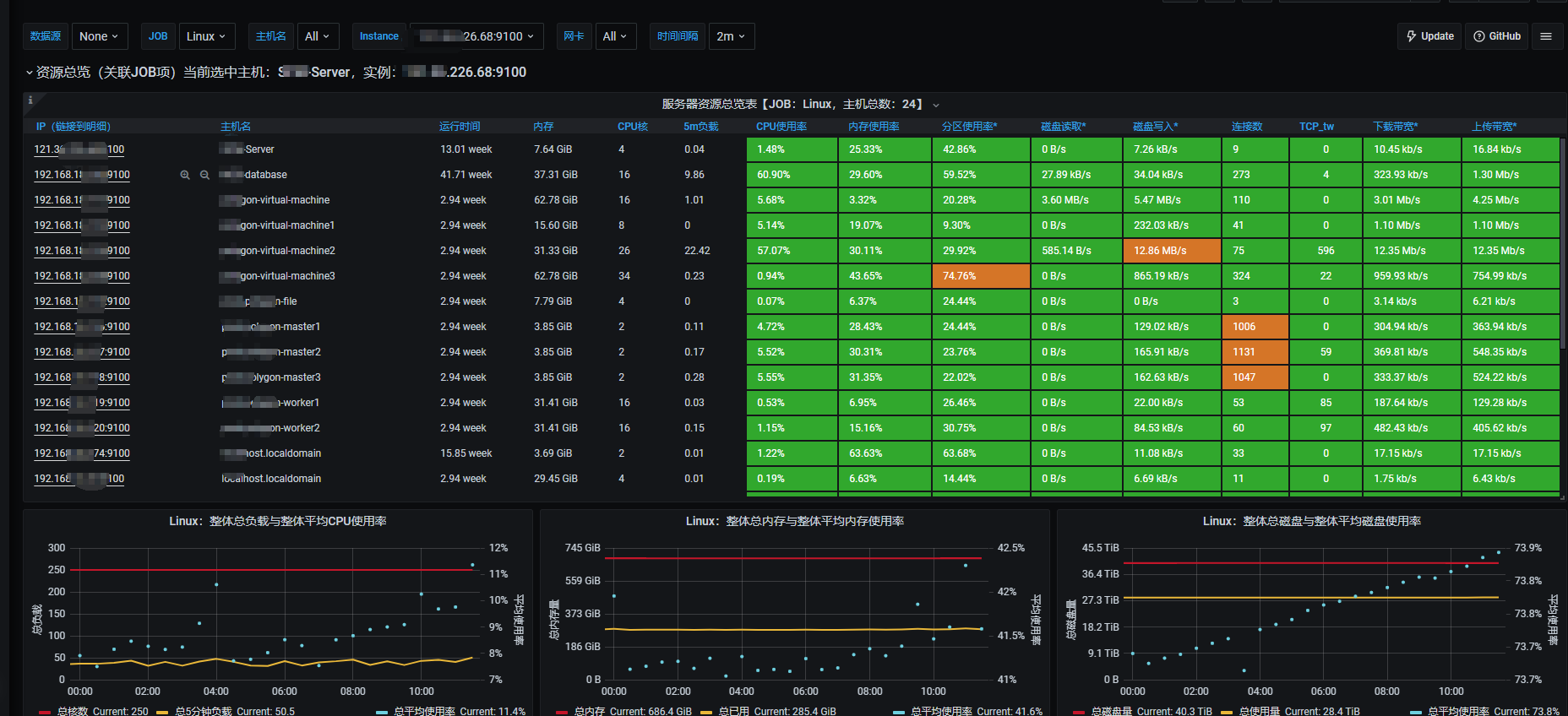Click hostname polygon-master3 in the table
This screenshot has height=716, width=1568.
point(272,377)
